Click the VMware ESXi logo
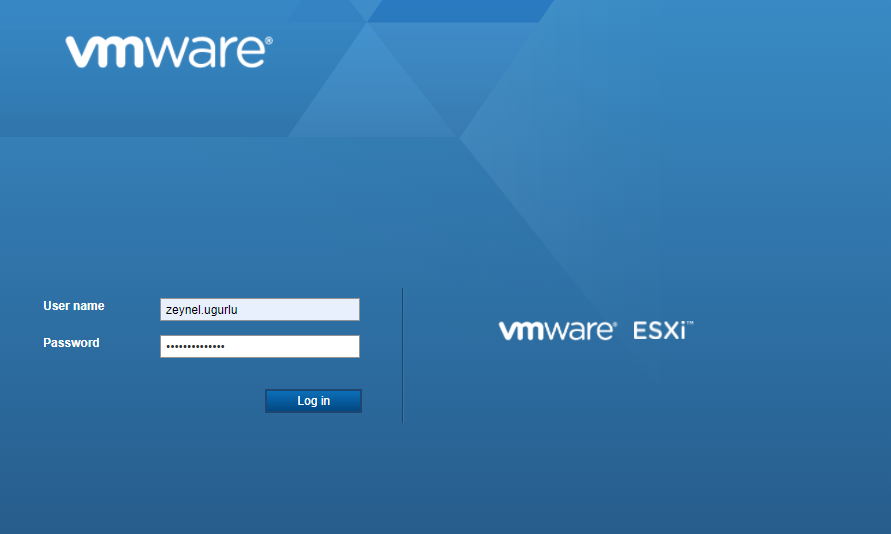 point(596,330)
